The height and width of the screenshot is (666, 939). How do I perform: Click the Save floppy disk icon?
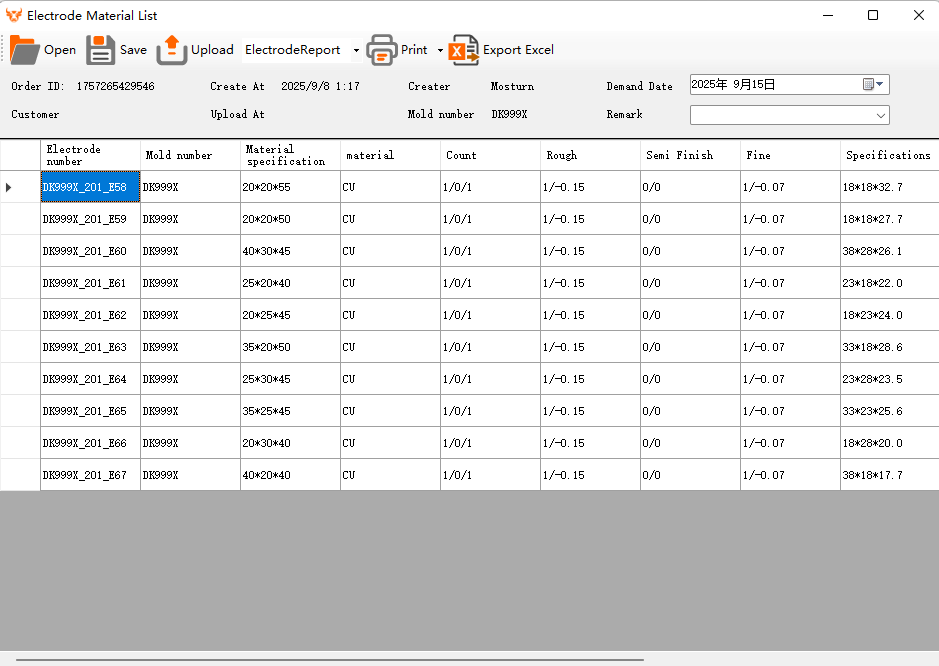click(x=101, y=50)
